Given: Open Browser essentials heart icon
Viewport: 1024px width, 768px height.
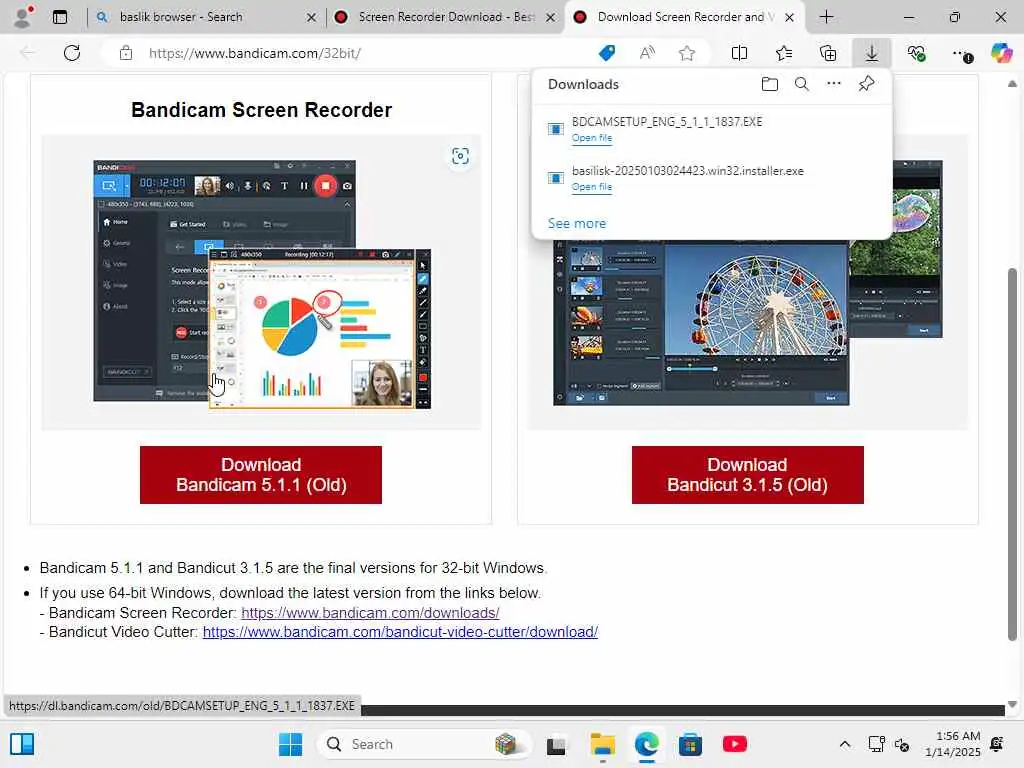Looking at the screenshot, I should [916, 53].
